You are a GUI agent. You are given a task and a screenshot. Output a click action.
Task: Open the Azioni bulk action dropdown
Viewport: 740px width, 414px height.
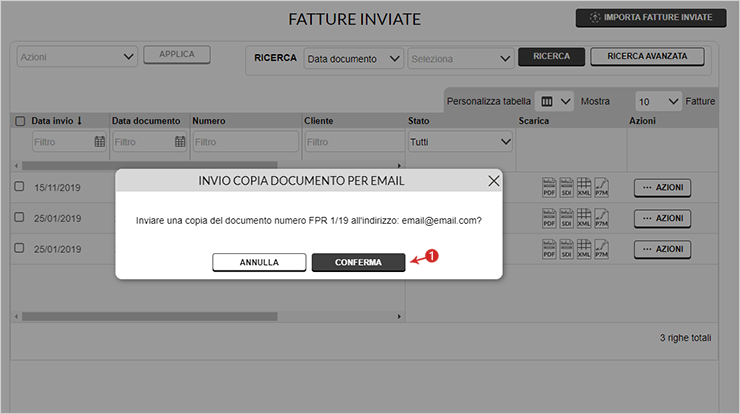77,57
